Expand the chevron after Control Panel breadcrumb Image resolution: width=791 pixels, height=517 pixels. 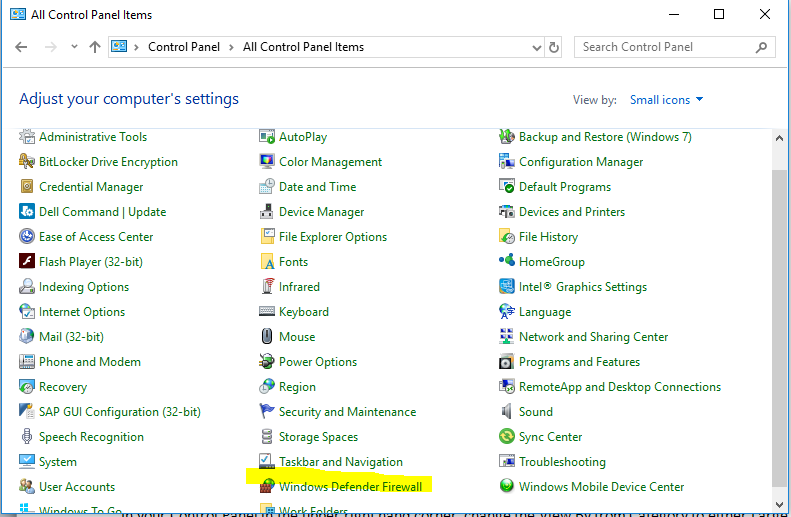pos(231,47)
